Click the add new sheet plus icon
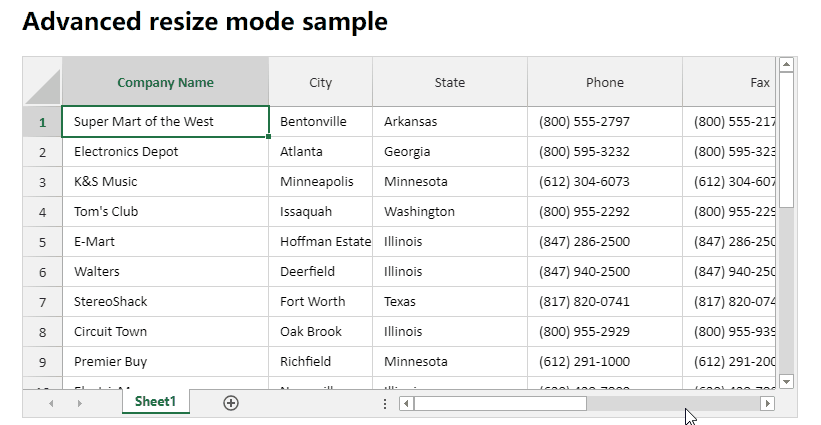The width and height of the screenshot is (821, 425). (x=231, y=403)
